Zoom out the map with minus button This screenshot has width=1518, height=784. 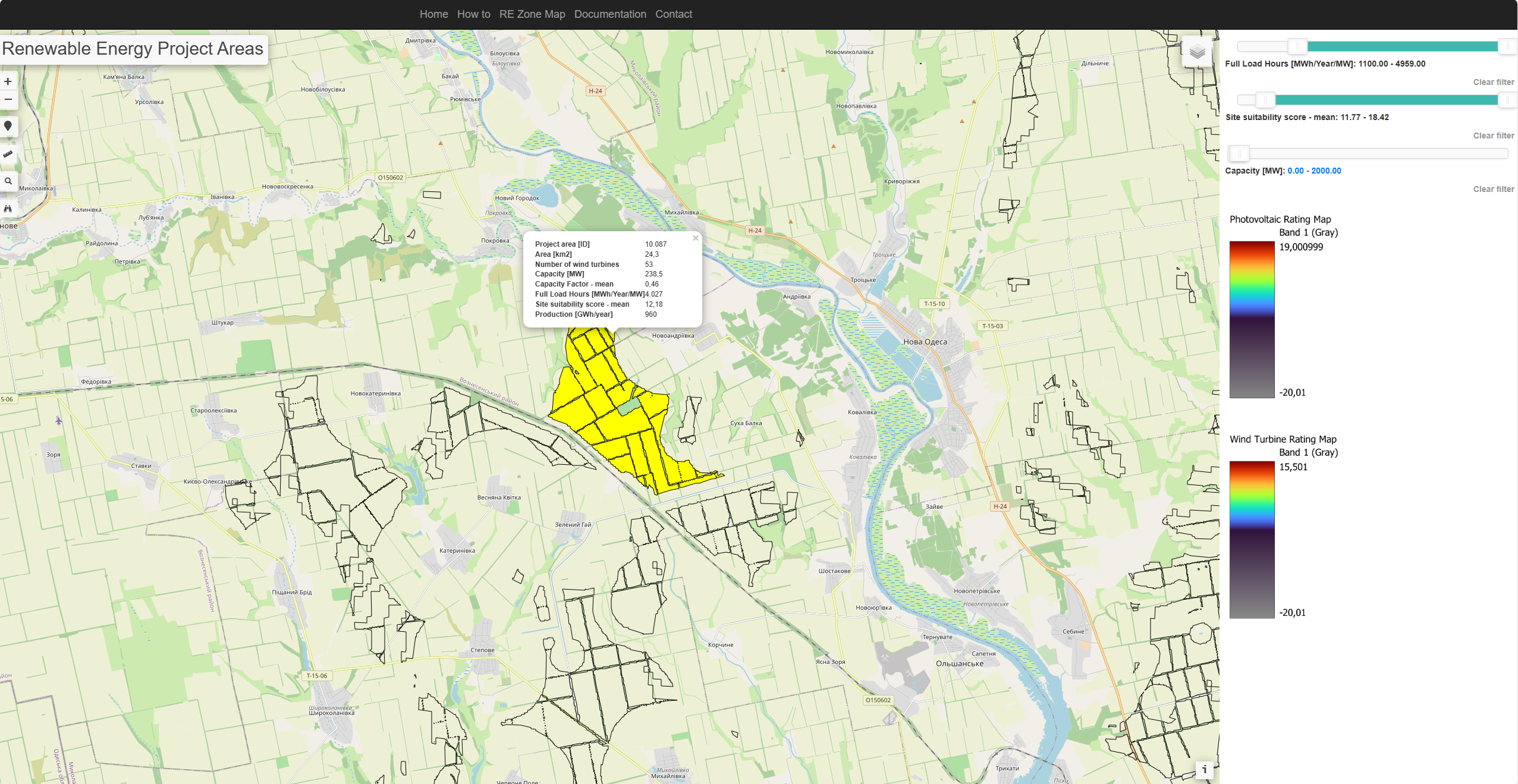click(x=8, y=99)
